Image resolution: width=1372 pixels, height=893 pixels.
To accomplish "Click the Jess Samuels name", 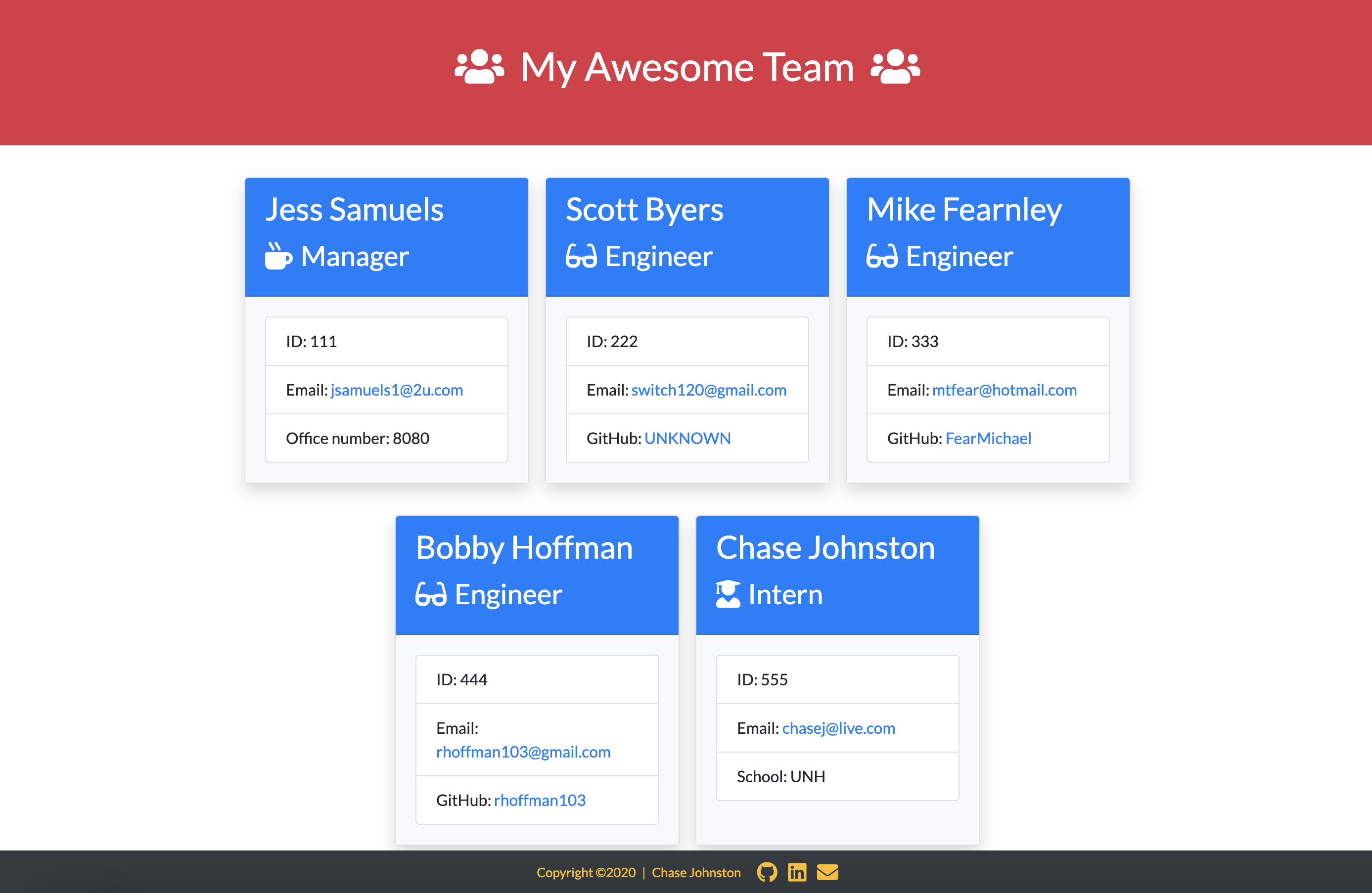I will 355,209.
